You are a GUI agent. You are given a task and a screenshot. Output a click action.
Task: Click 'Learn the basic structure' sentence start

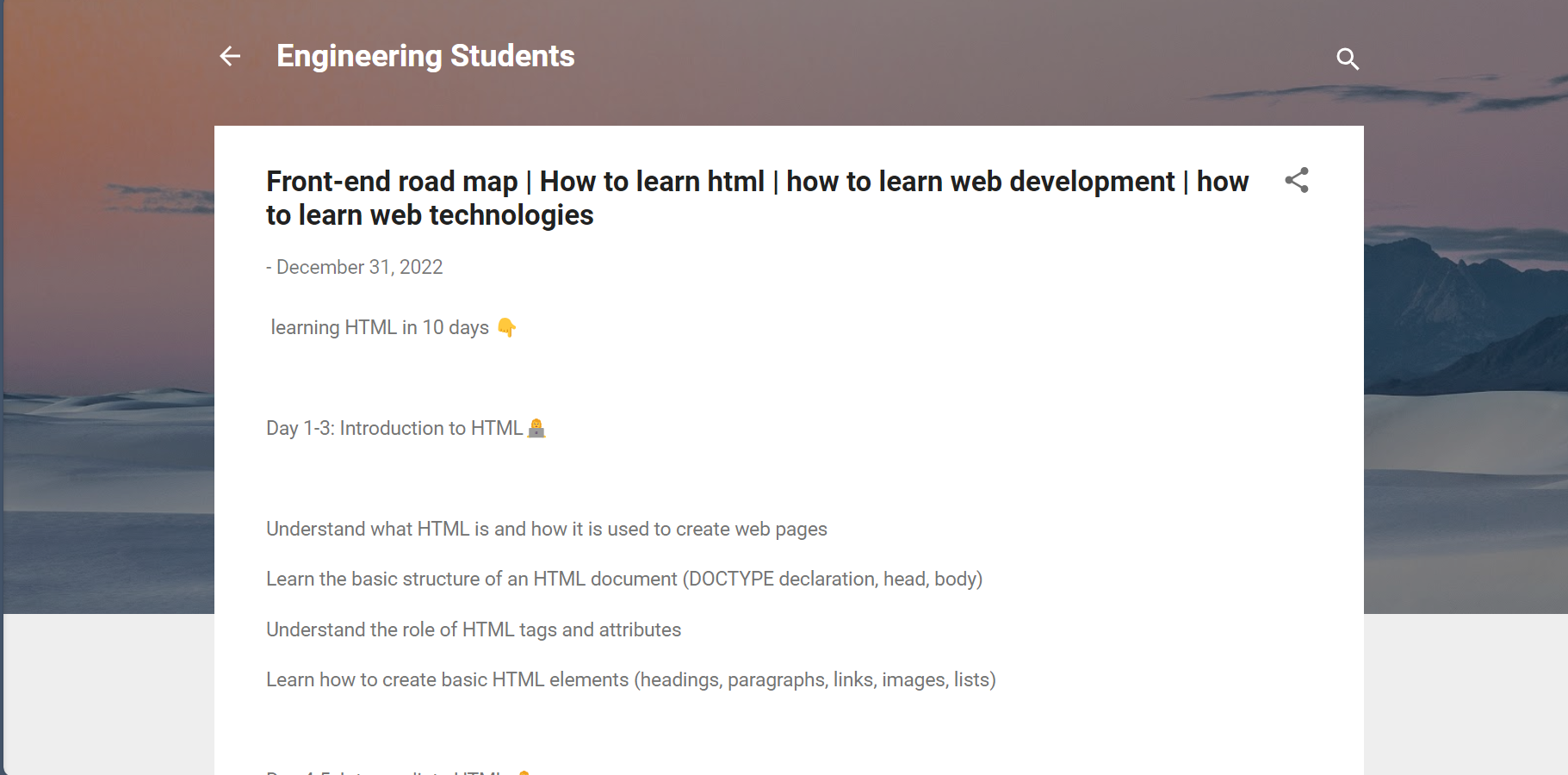pos(344,580)
